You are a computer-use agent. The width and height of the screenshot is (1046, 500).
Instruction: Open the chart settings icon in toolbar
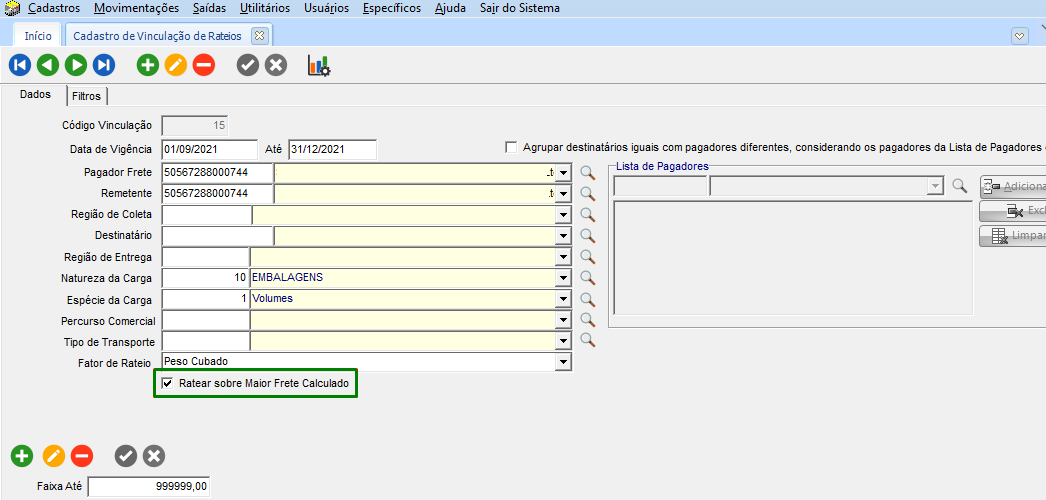(319, 66)
